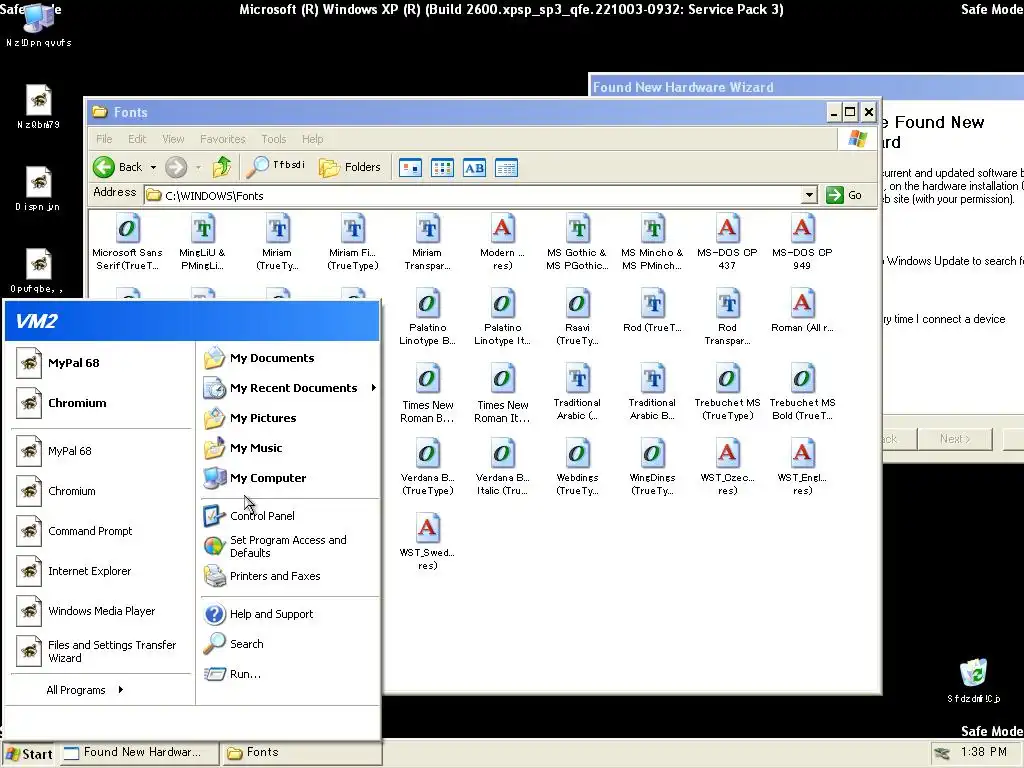Open Files and Settings Transfer Wizard
Image resolution: width=1024 pixels, height=768 pixels.
coord(101,651)
